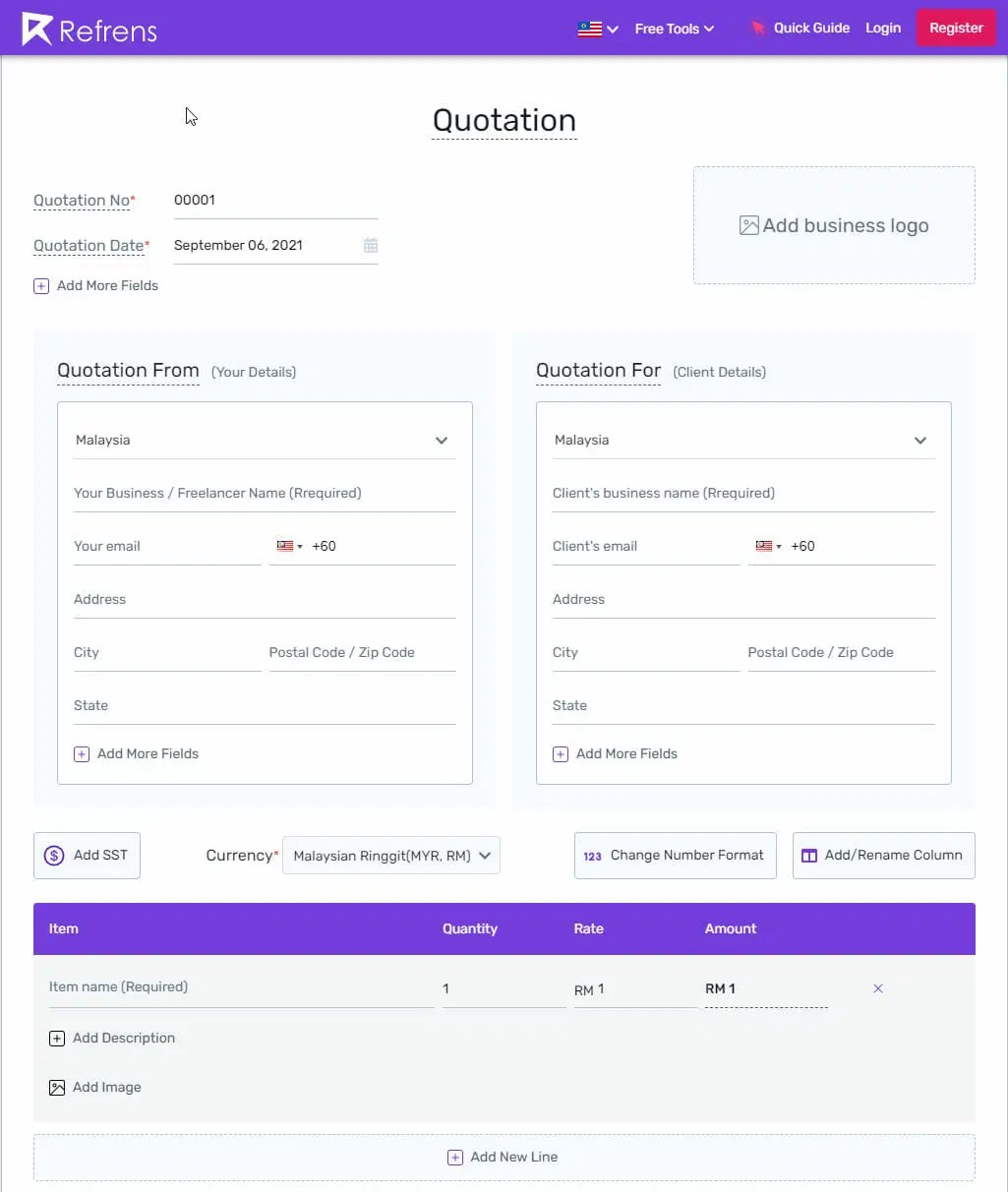This screenshot has width=1008, height=1192.
Task: Click the Item name (Required) field
Action: point(242,987)
